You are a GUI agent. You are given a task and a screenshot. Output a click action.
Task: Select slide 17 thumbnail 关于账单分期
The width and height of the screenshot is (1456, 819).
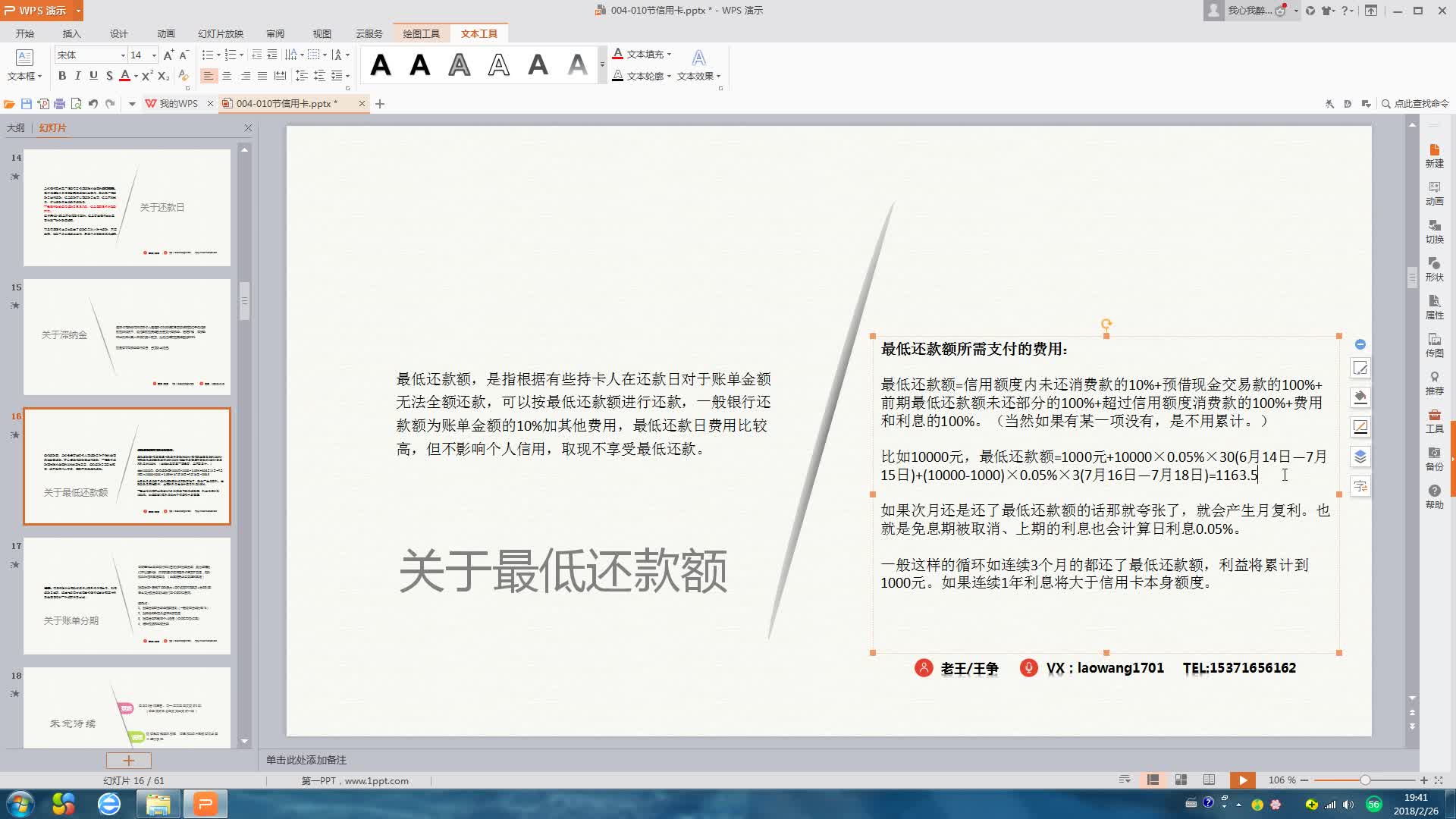tap(127, 595)
